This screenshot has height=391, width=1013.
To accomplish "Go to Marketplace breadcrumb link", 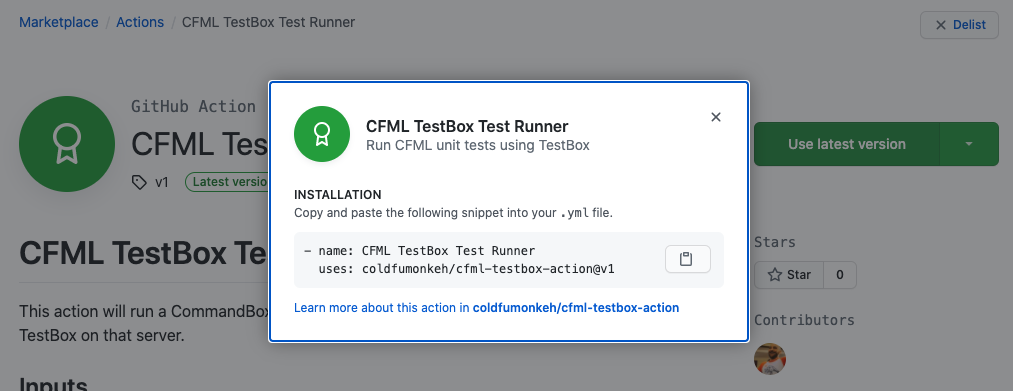I will pos(59,22).
